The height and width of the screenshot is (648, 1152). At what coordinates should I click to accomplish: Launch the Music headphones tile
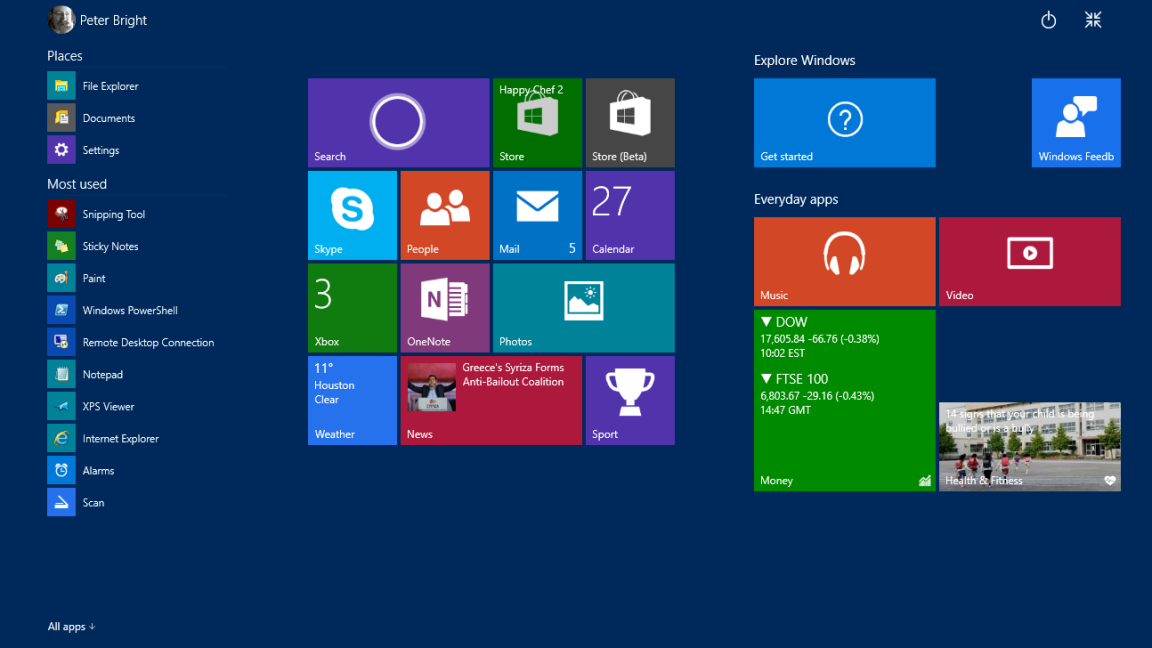pyautogui.click(x=844, y=262)
